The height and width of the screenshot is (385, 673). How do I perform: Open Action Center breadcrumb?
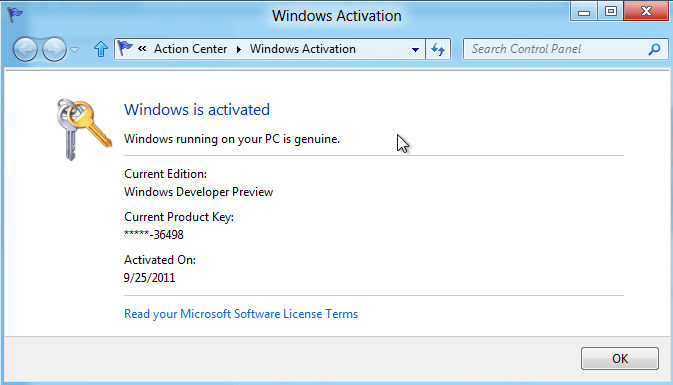tap(191, 49)
